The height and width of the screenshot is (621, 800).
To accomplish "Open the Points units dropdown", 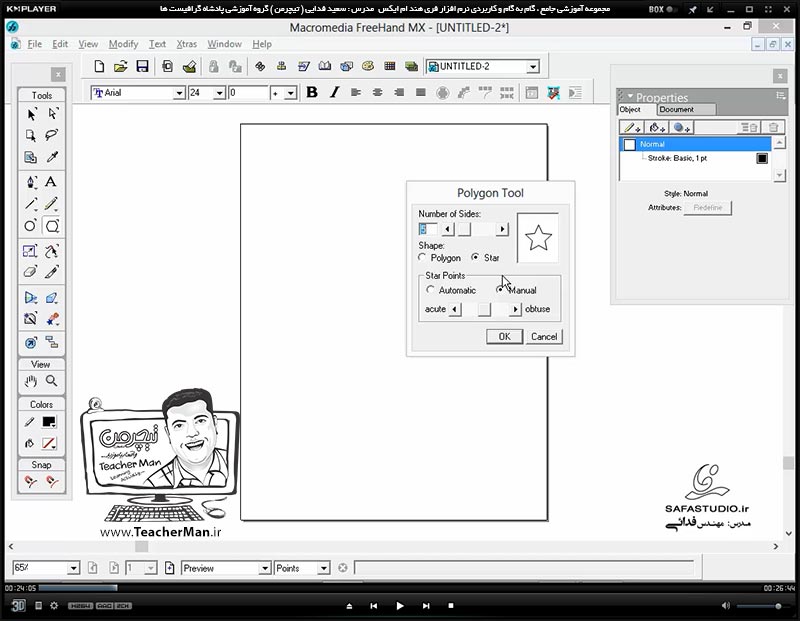I will click(x=323, y=568).
